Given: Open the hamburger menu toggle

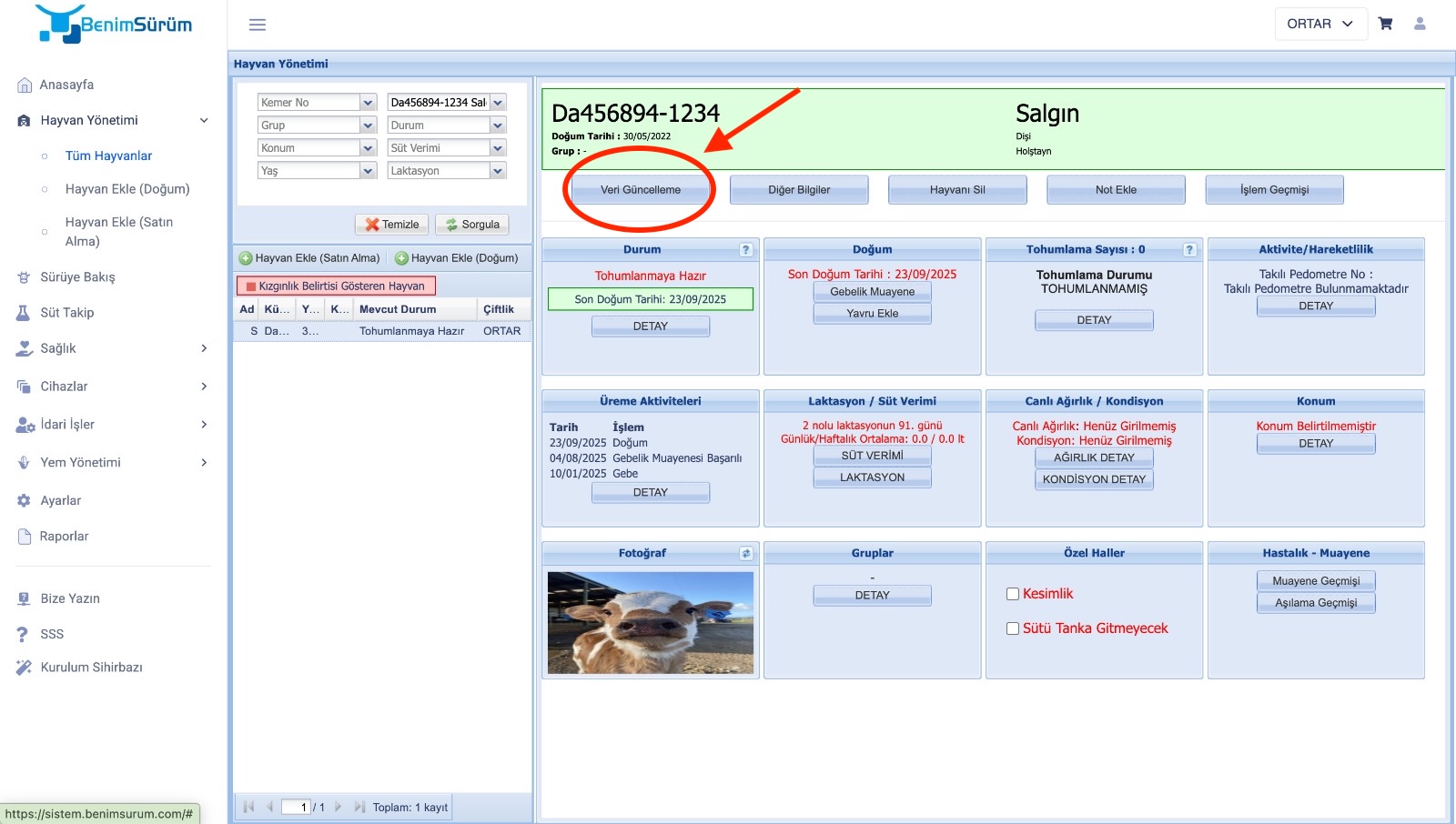Looking at the screenshot, I should [258, 25].
